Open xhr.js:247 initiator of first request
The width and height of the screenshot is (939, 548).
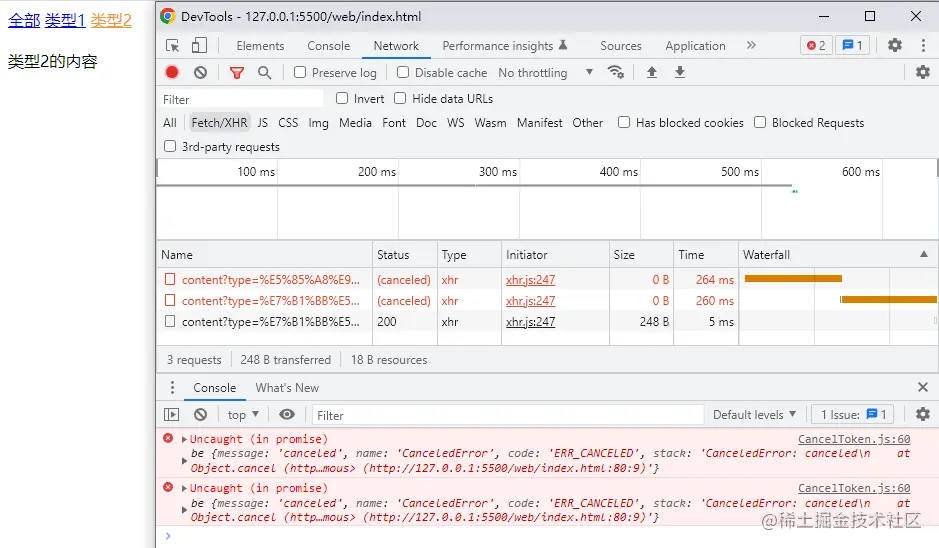click(530, 280)
